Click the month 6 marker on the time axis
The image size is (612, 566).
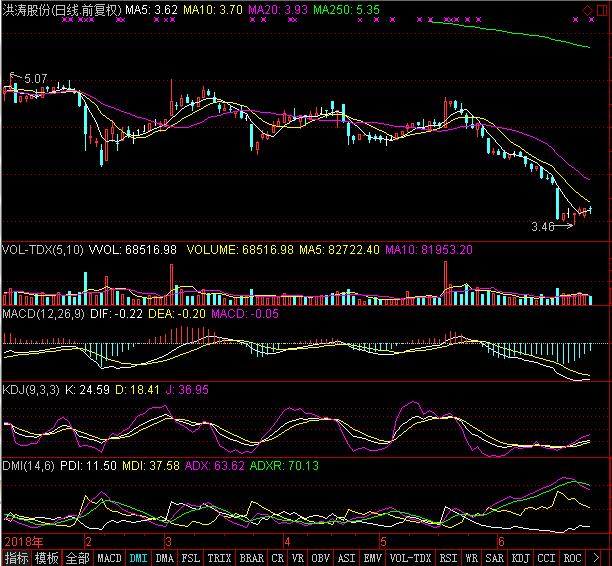pos(501,542)
